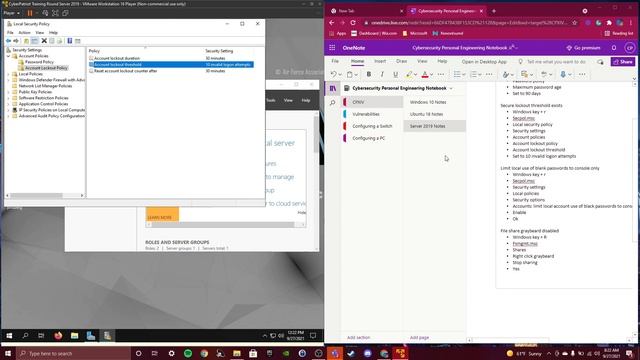Collapse Account Policies tree node
The height and width of the screenshot is (360, 640).
tap(9, 56)
